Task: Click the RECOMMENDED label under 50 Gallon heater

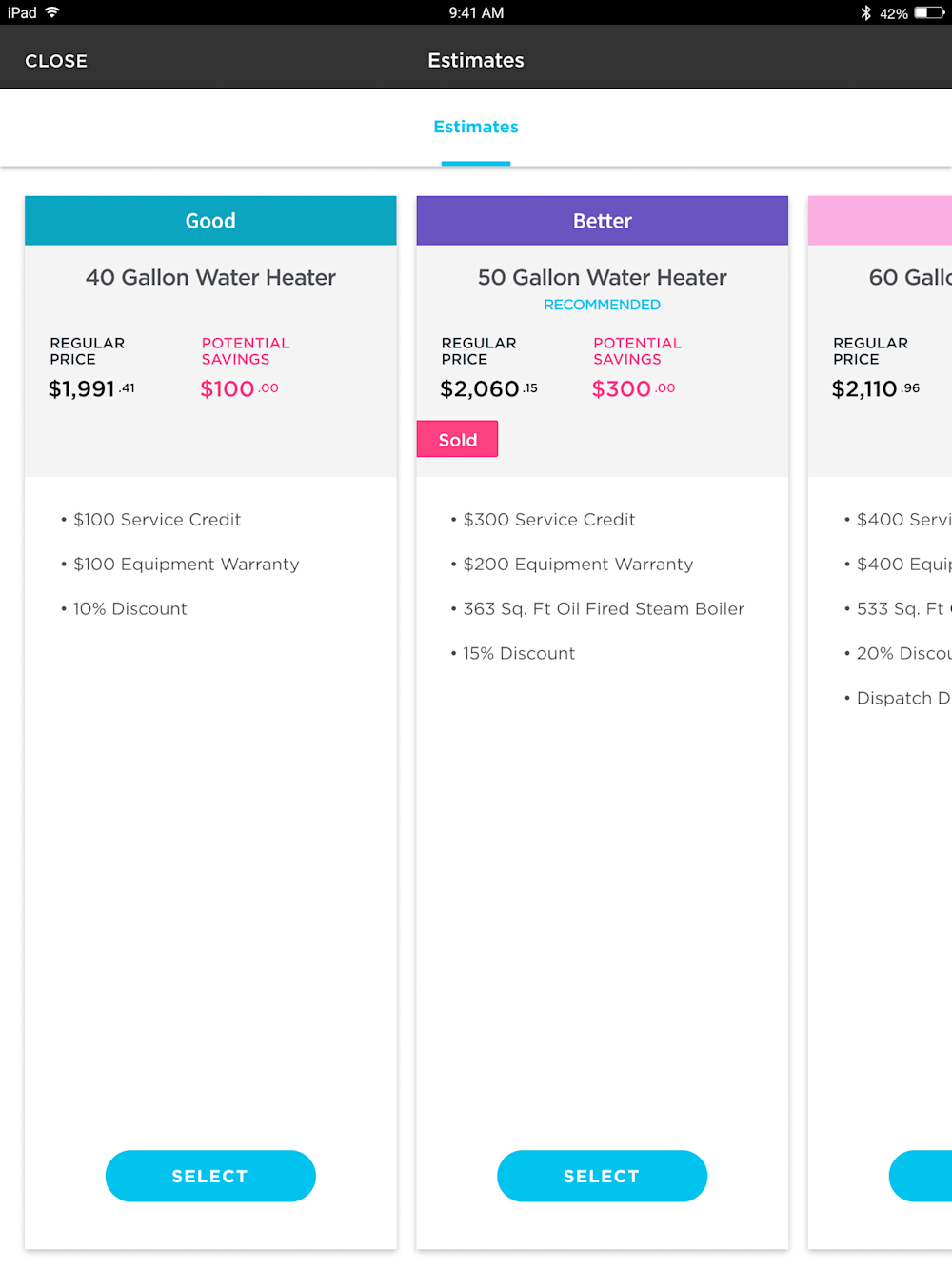Action: tap(602, 305)
